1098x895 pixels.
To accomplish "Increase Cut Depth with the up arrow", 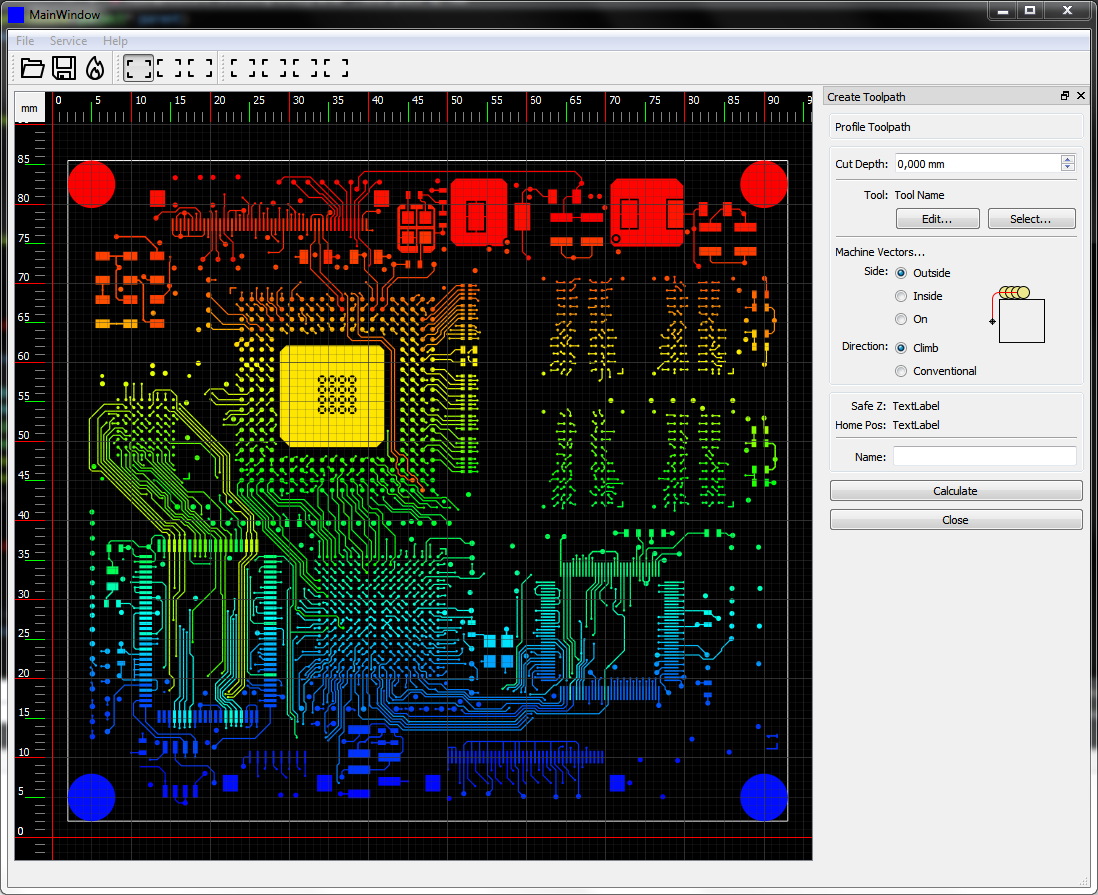I will point(1068,159).
